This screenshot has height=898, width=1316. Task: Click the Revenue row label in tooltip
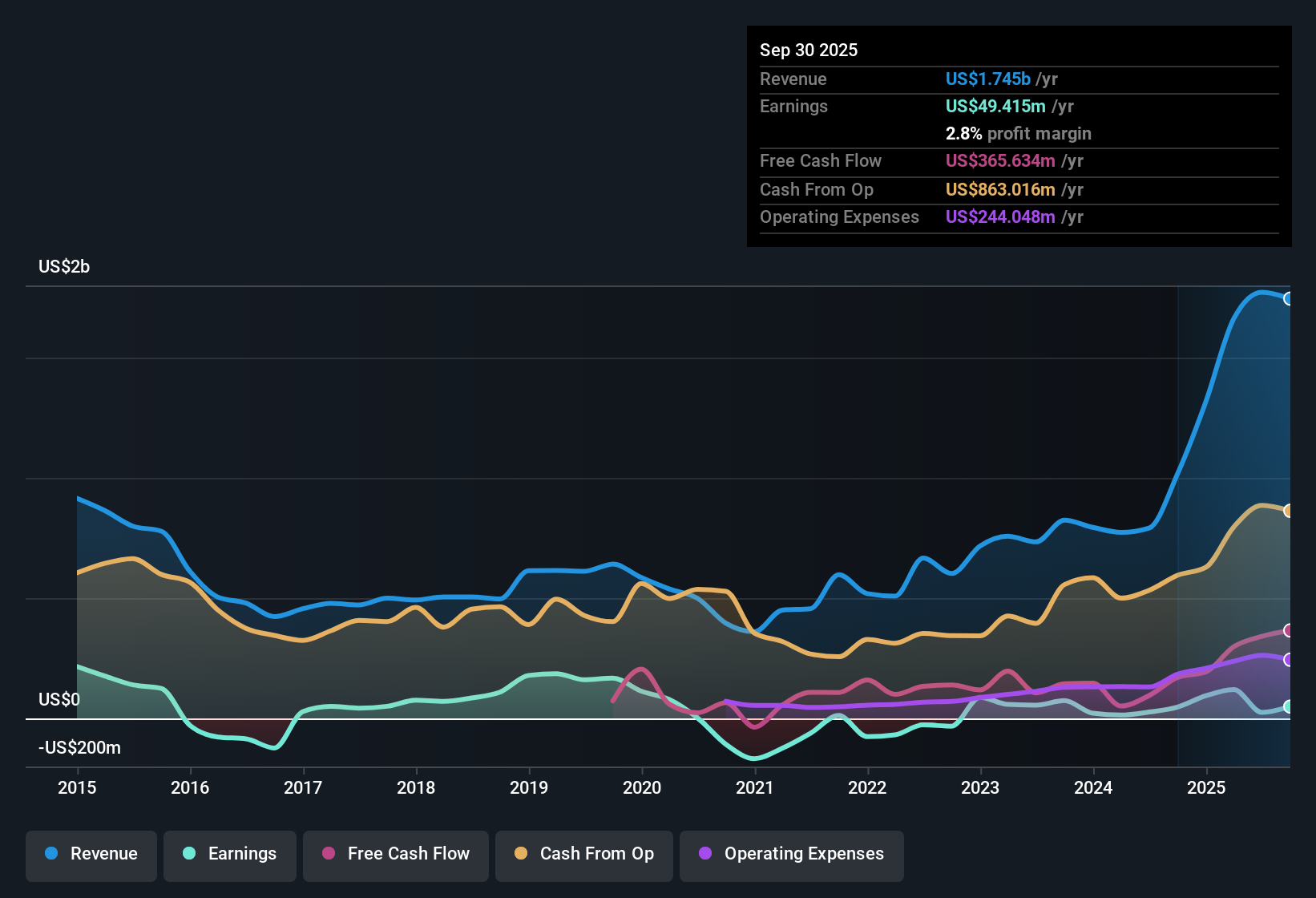(x=793, y=79)
